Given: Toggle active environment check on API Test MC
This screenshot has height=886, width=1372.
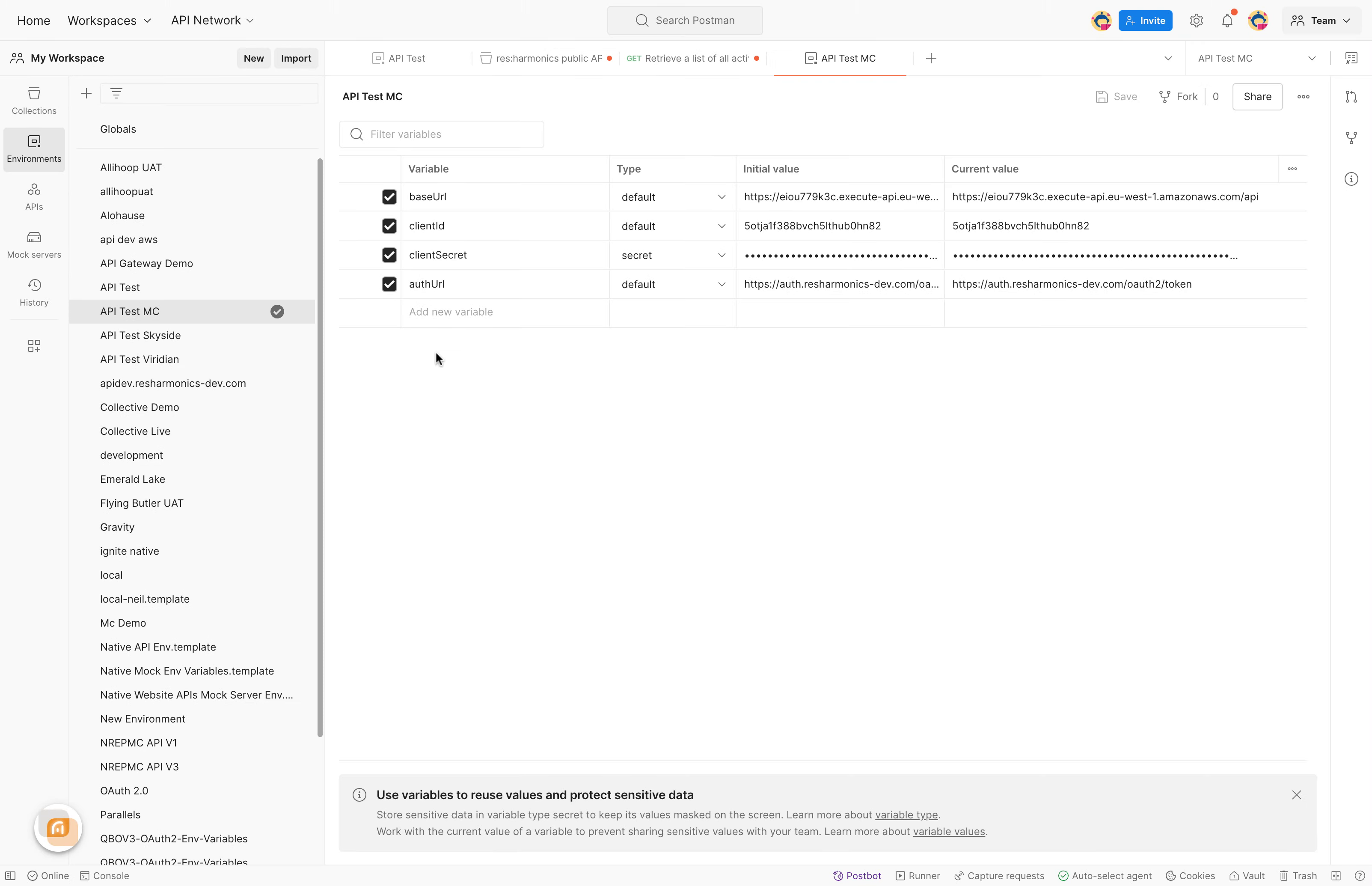Looking at the screenshot, I should [277, 311].
